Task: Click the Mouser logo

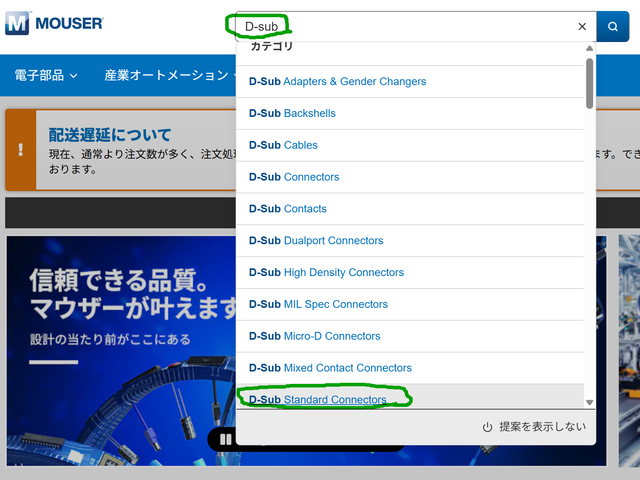Action: coord(54,23)
